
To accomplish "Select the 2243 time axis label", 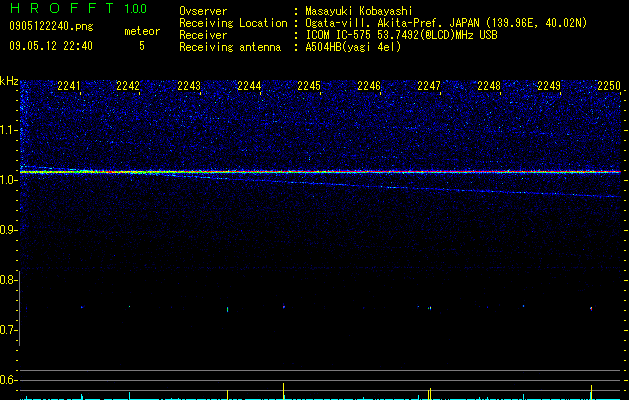I will (x=189, y=85).
